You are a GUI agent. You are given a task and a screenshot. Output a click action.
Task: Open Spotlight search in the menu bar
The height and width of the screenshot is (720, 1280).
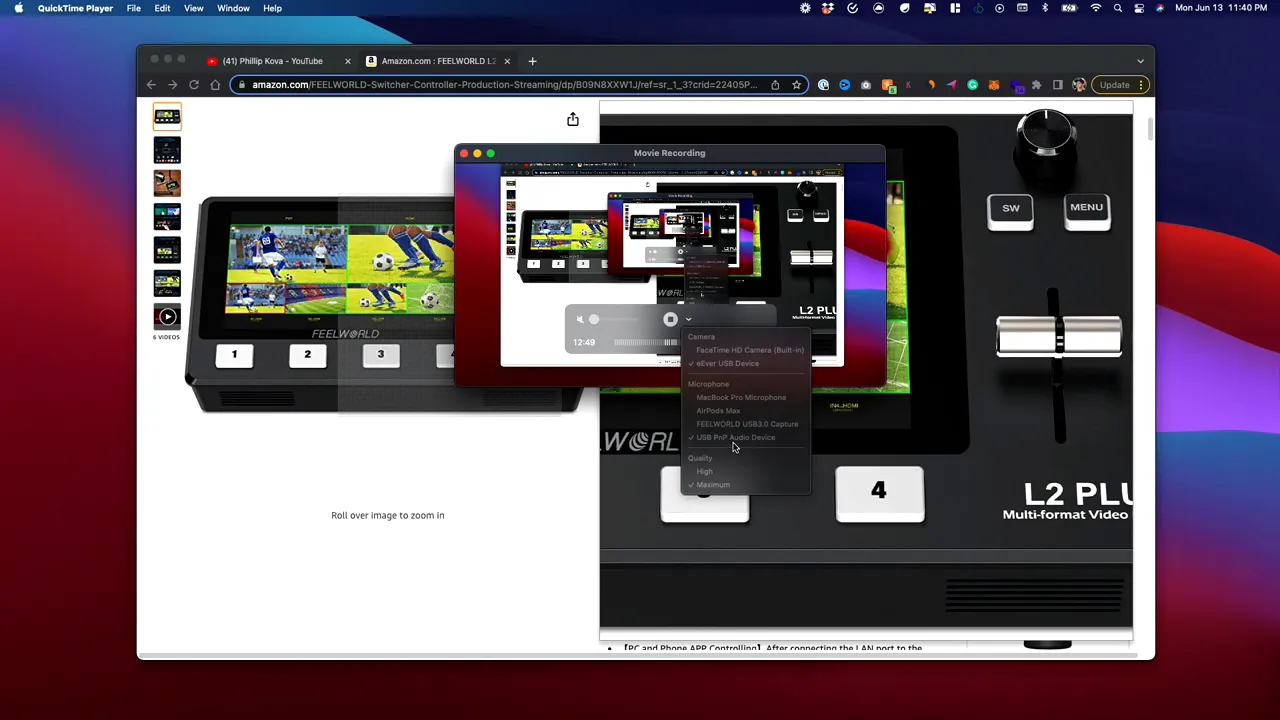pyautogui.click(x=1118, y=8)
